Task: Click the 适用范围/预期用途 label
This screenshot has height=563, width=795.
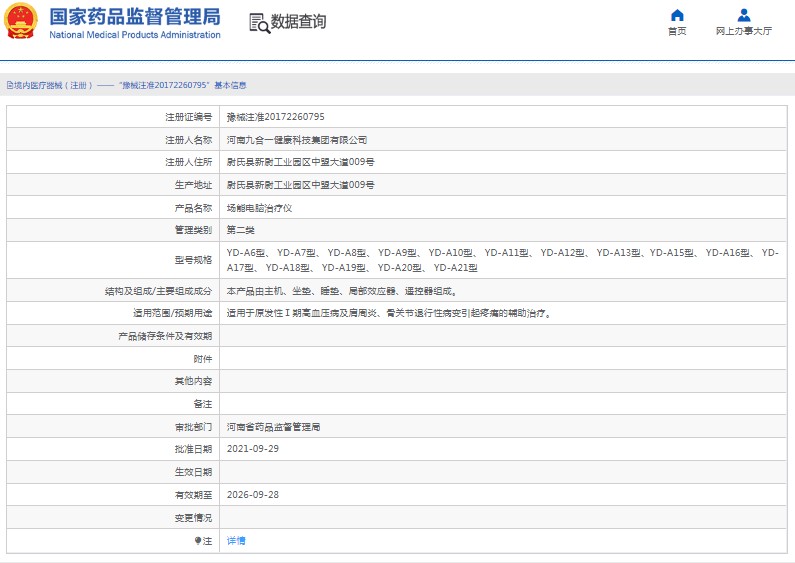Action: tap(172, 313)
